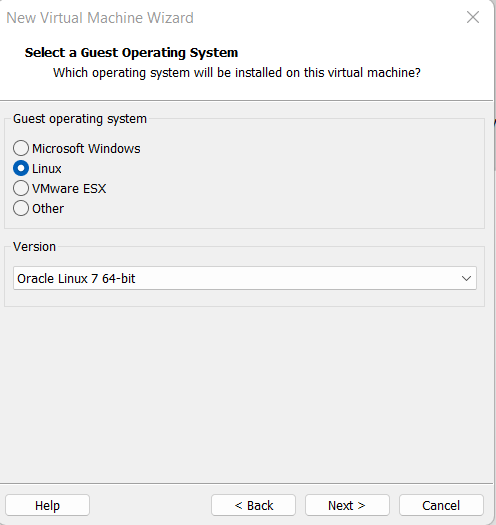Click the 'Microsoft Windows' text label
This screenshot has height=525, width=496.
86,149
